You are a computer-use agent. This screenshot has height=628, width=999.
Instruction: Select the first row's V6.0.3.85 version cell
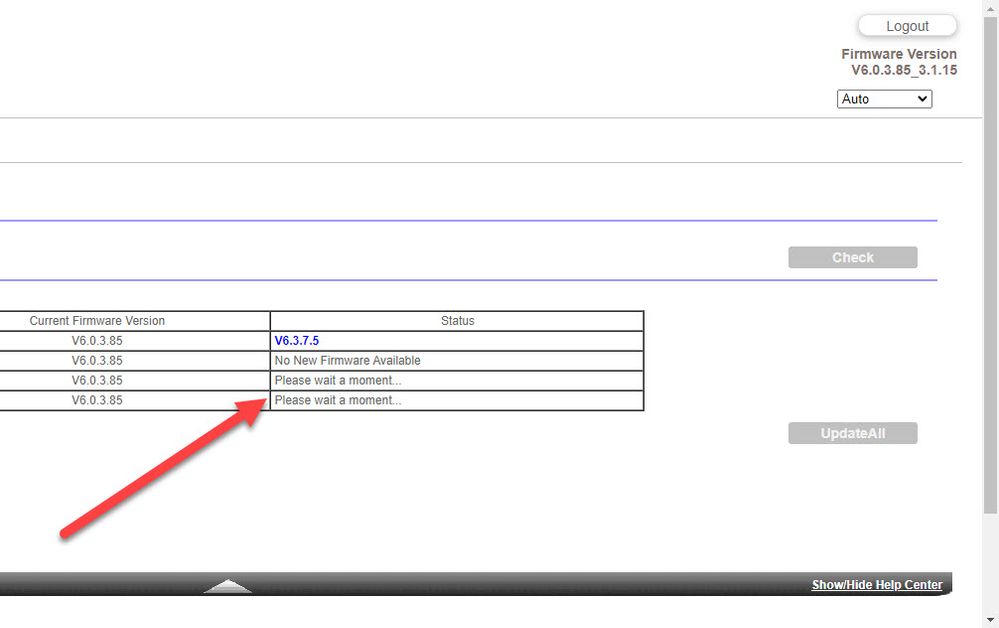point(97,341)
